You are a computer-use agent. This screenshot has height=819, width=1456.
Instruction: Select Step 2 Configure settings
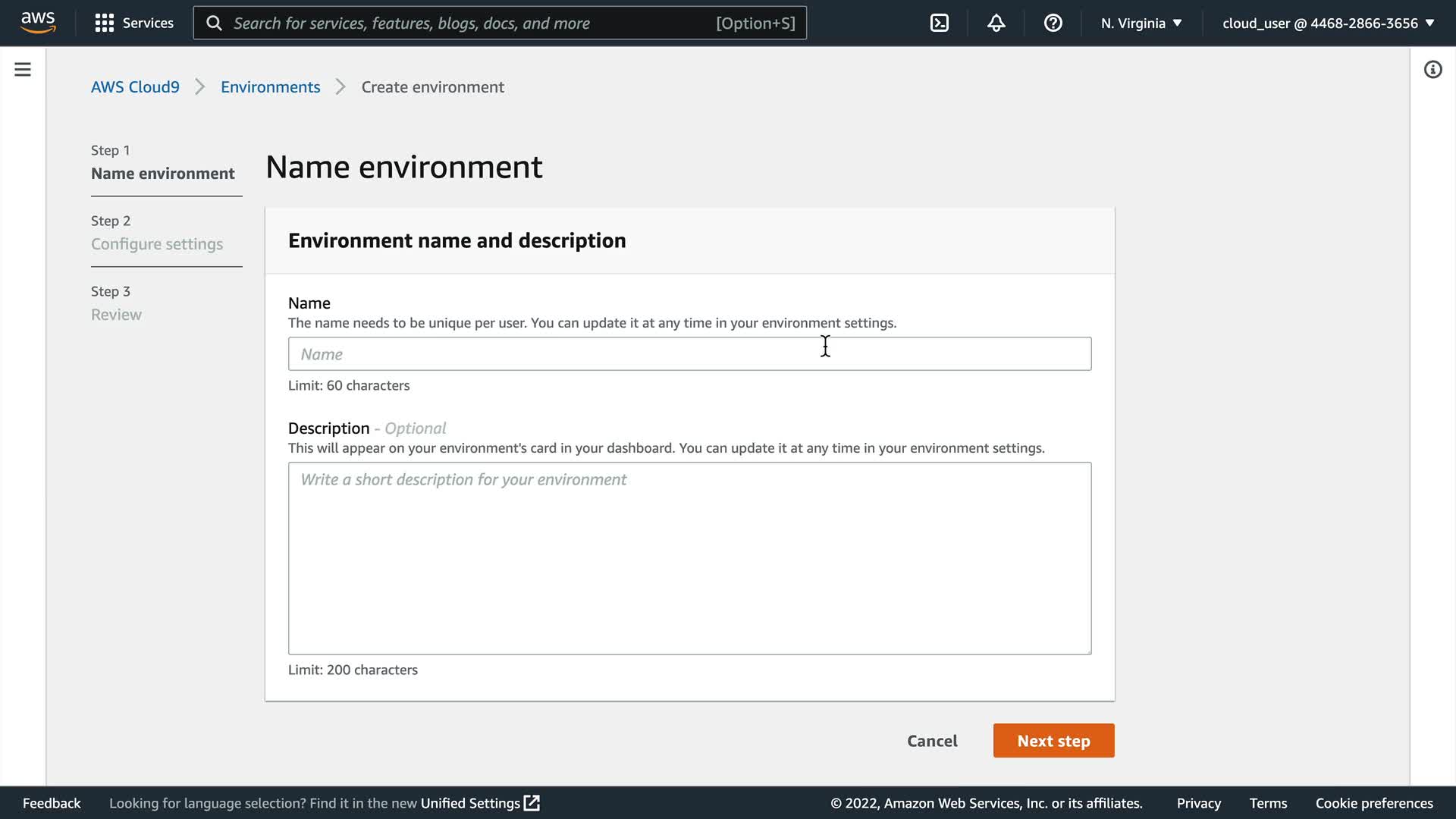(157, 244)
